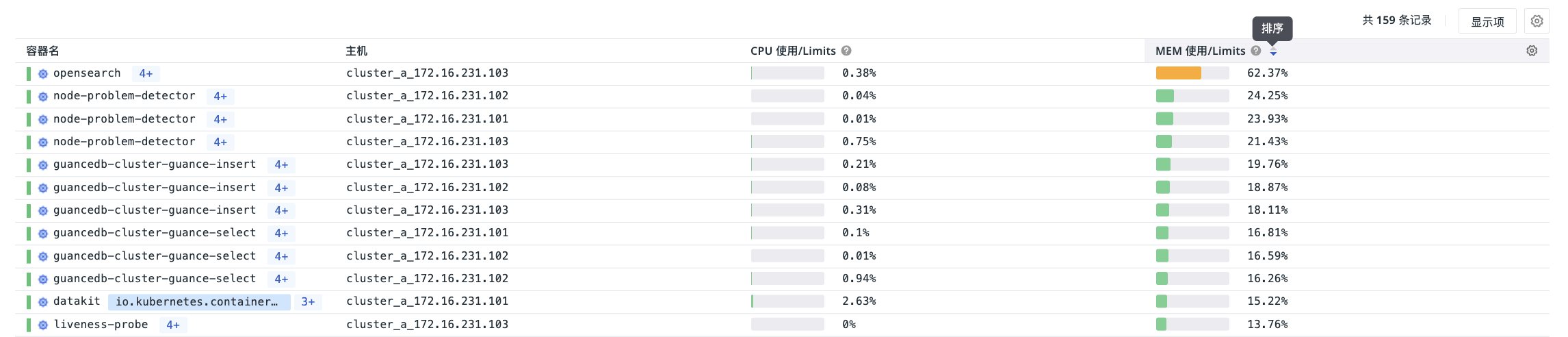Click the 主机 column header
The height and width of the screenshot is (337, 1568).
click(x=356, y=51)
